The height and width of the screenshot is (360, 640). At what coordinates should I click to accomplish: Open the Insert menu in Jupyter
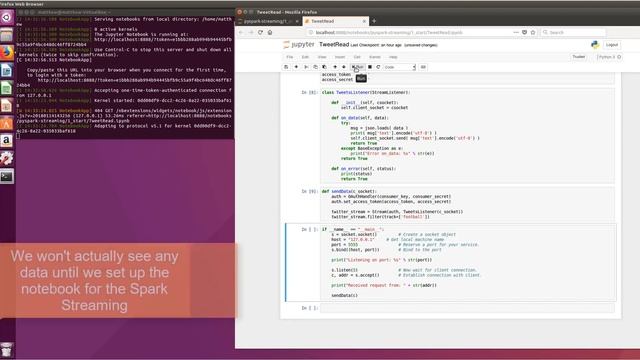pos(340,57)
